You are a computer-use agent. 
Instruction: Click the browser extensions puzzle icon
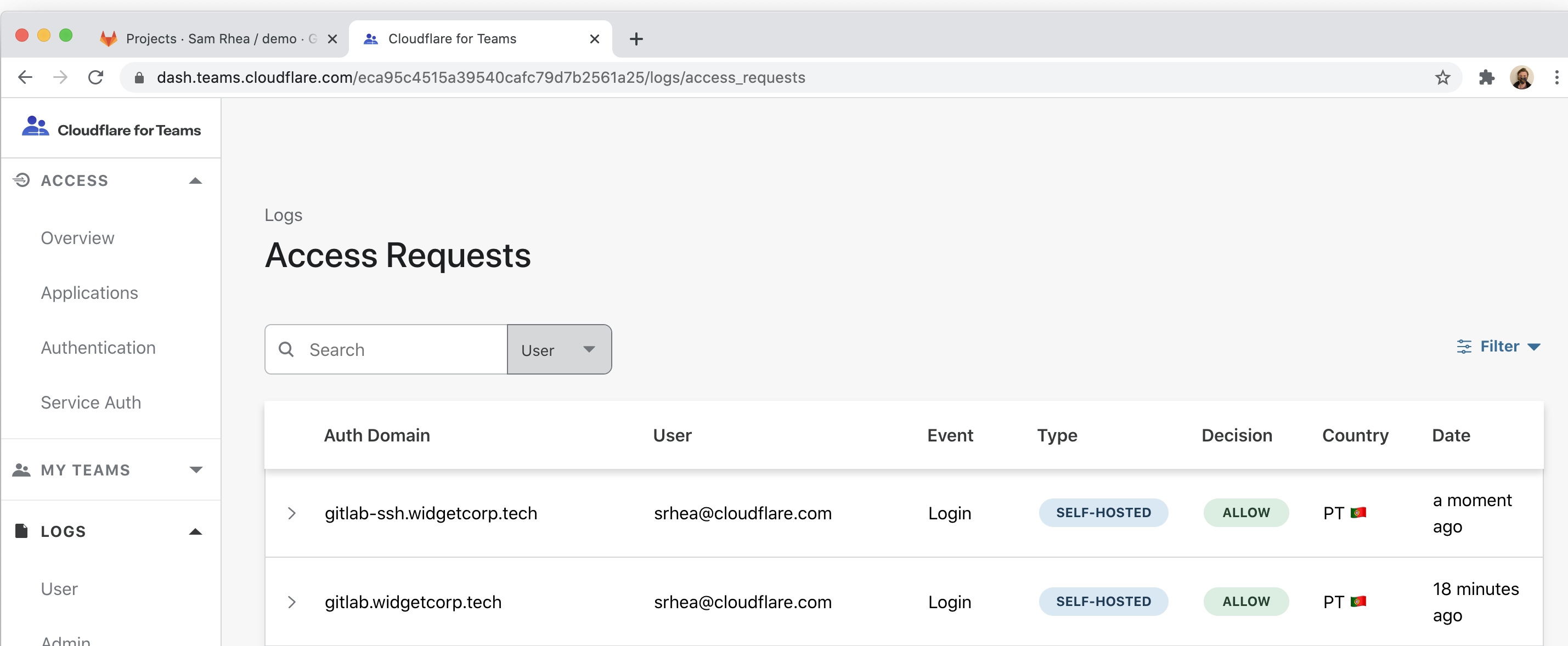coord(1487,77)
